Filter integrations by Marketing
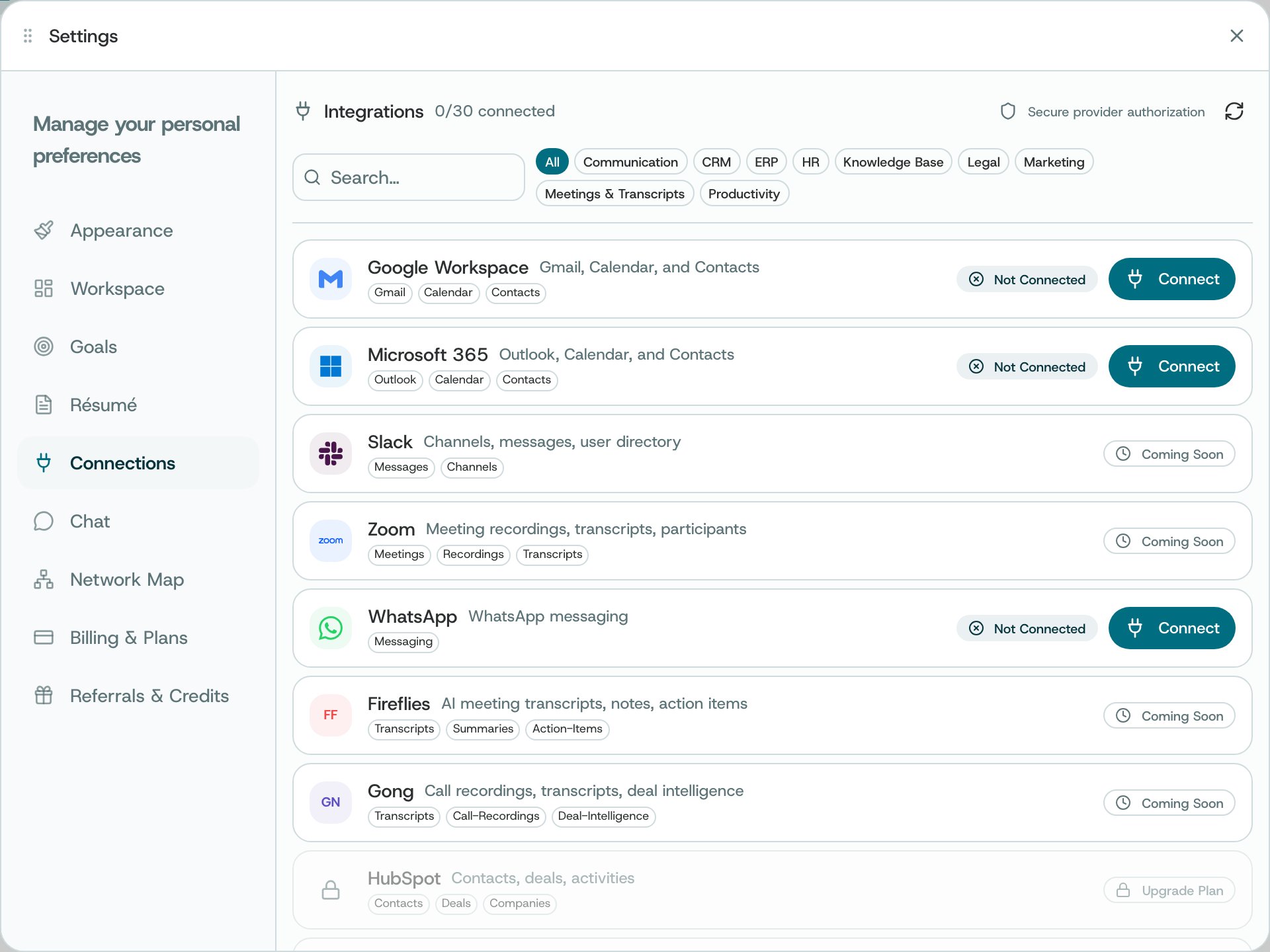This screenshot has width=1270, height=952. pos(1054,162)
